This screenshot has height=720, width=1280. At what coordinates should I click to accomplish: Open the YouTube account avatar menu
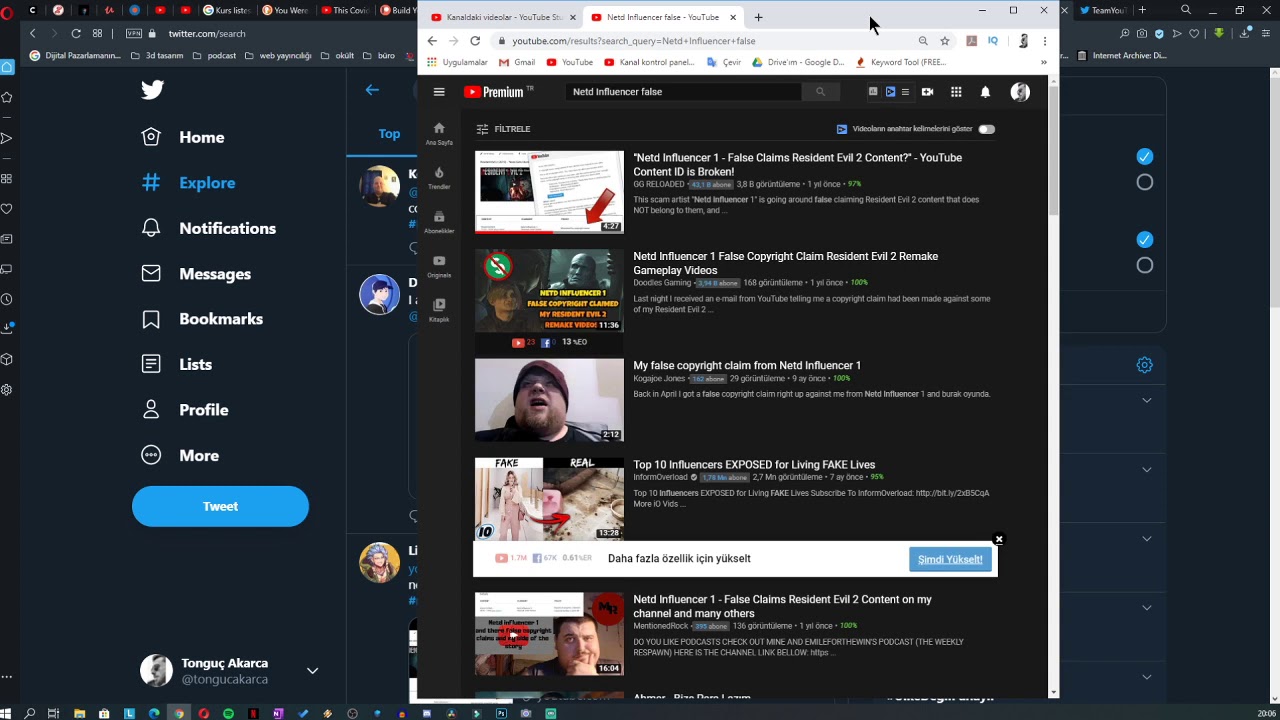click(x=1020, y=92)
